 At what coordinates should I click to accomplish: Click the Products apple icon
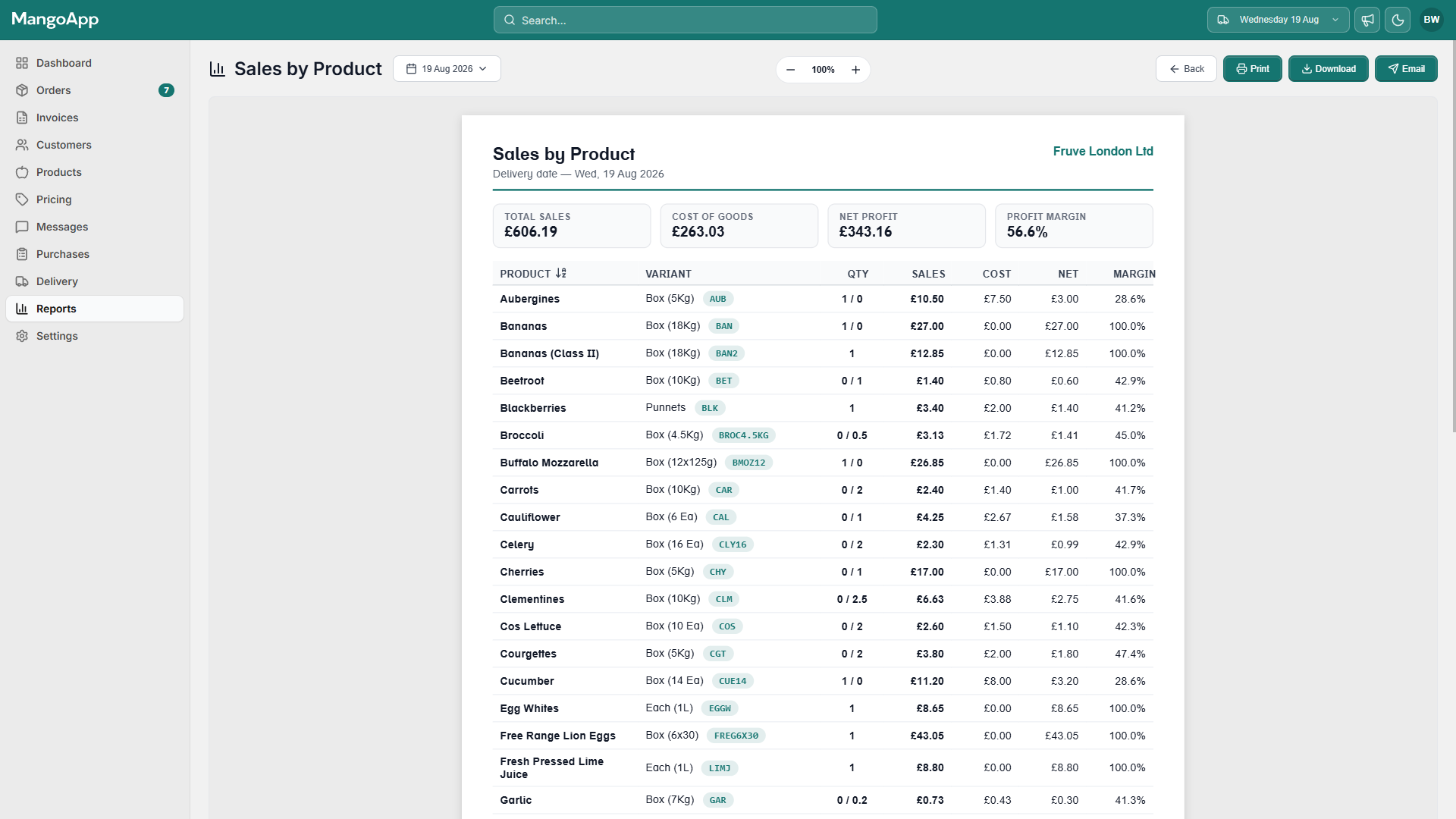click(22, 172)
